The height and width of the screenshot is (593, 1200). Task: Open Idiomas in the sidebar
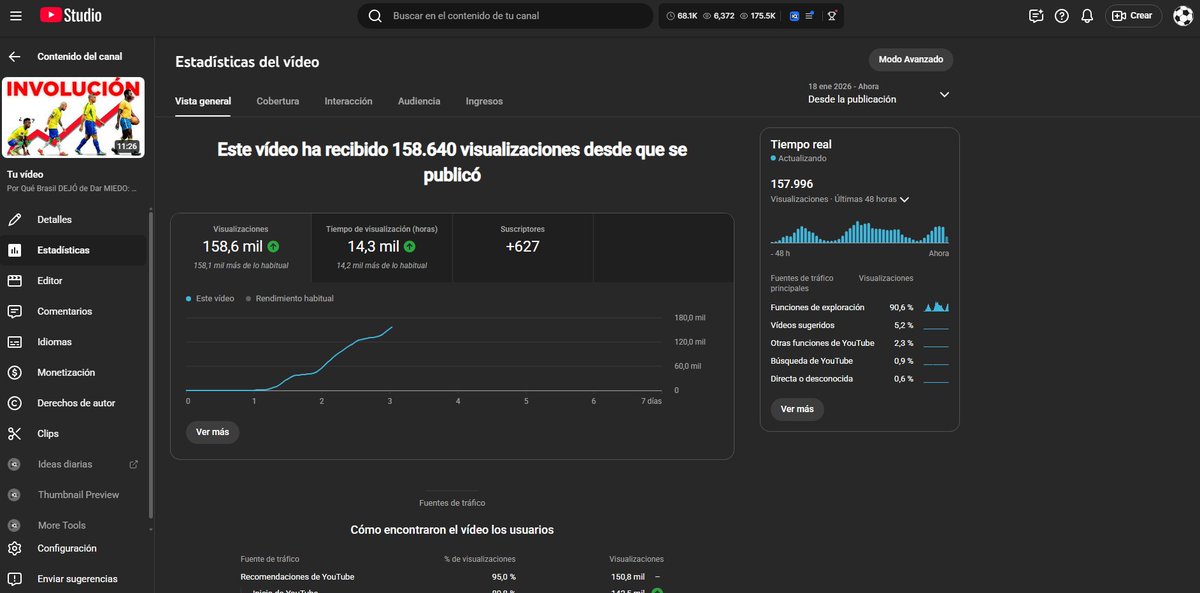pos(74,342)
